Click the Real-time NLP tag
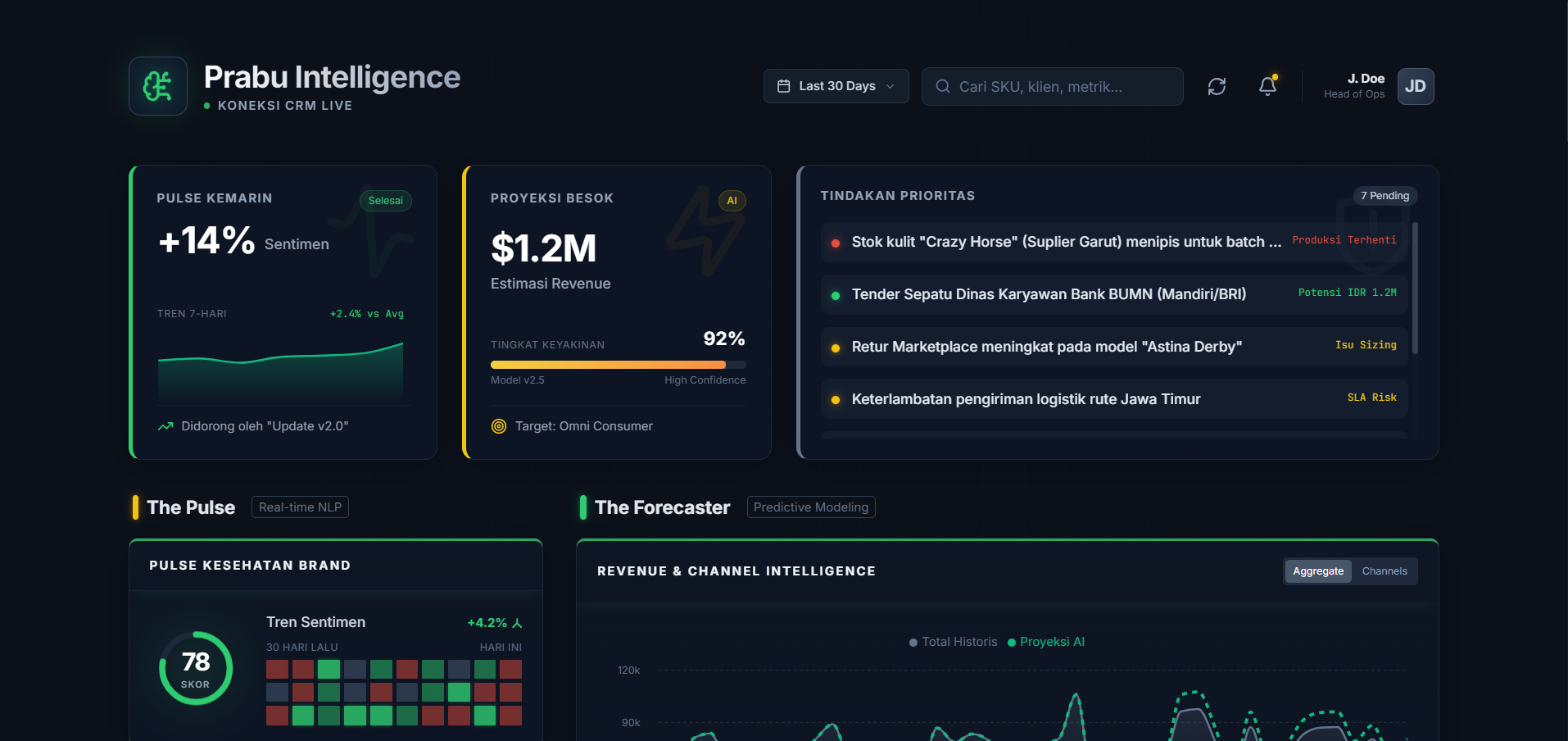The image size is (1568, 741). tap(300, 507)
